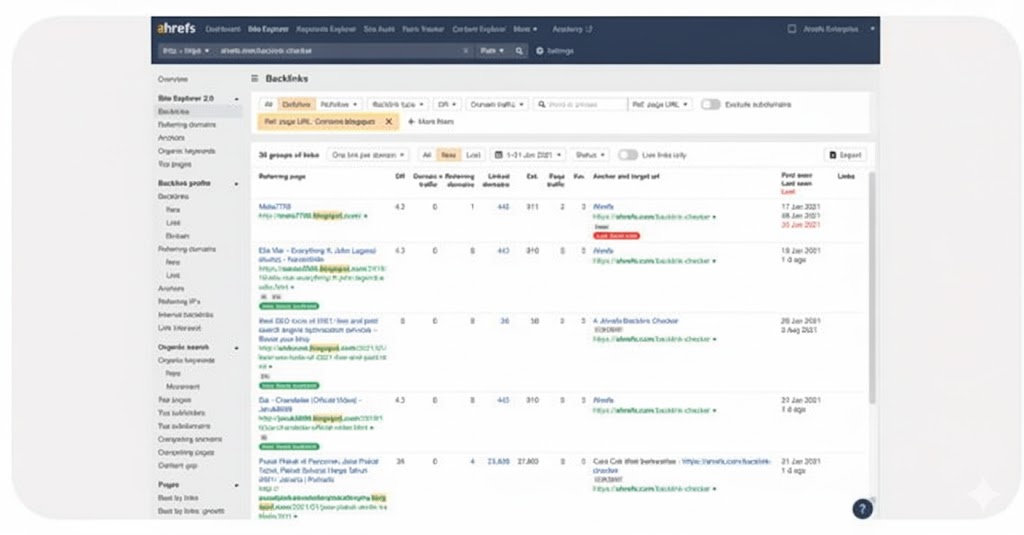Click the search magnifier button in URL bar

(x=520, y=51)
